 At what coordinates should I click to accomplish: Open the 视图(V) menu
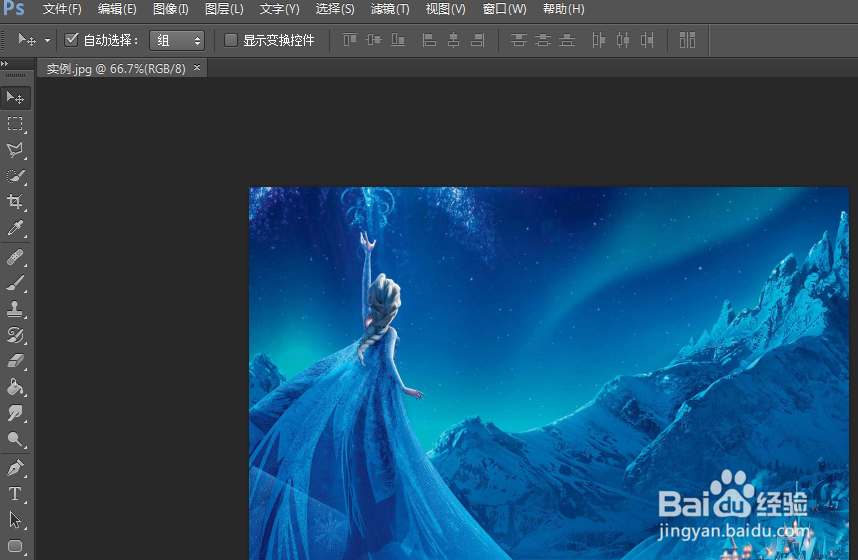click(445, 9)
